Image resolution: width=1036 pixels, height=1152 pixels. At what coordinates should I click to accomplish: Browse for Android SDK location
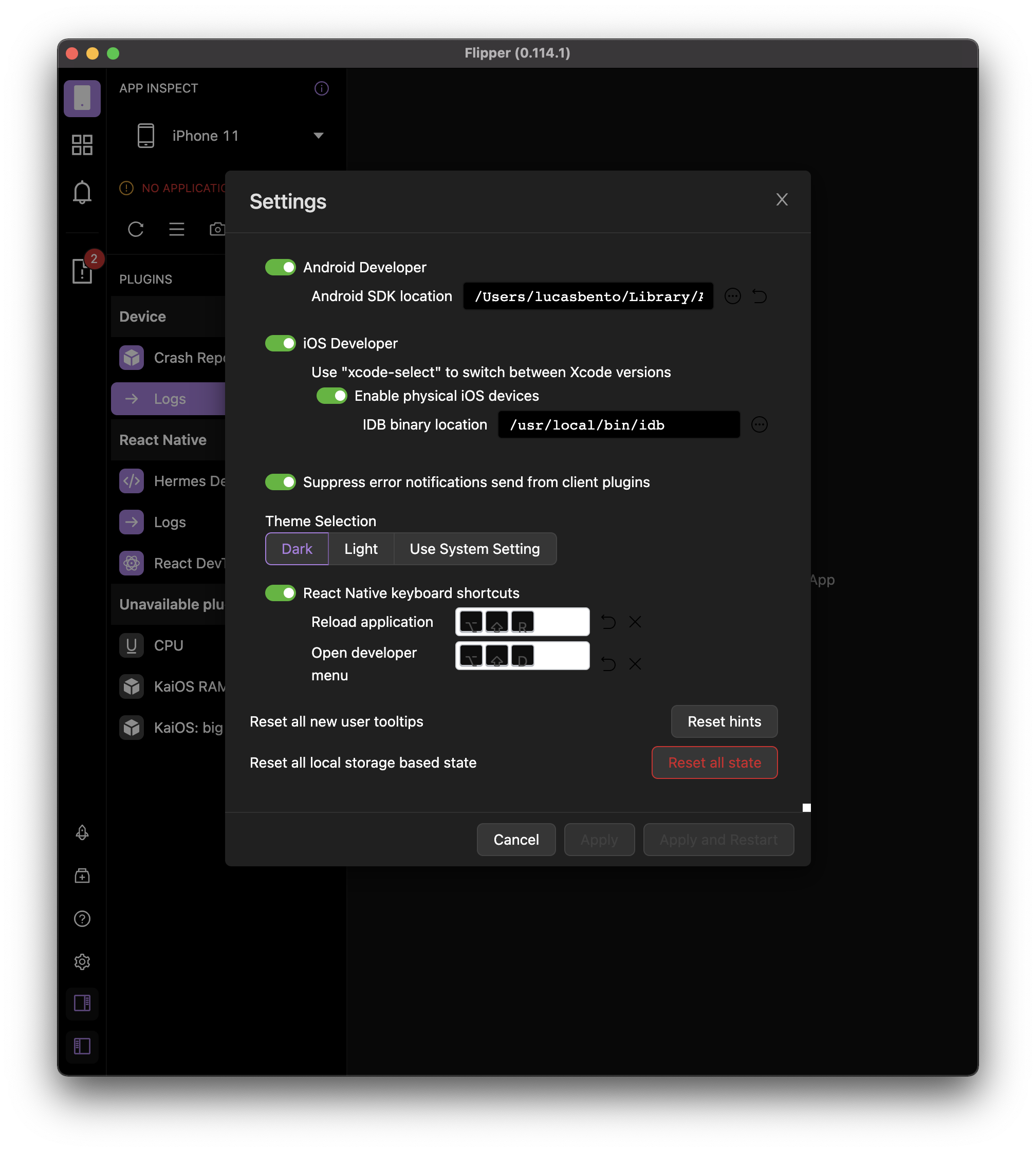click(733, 296)
